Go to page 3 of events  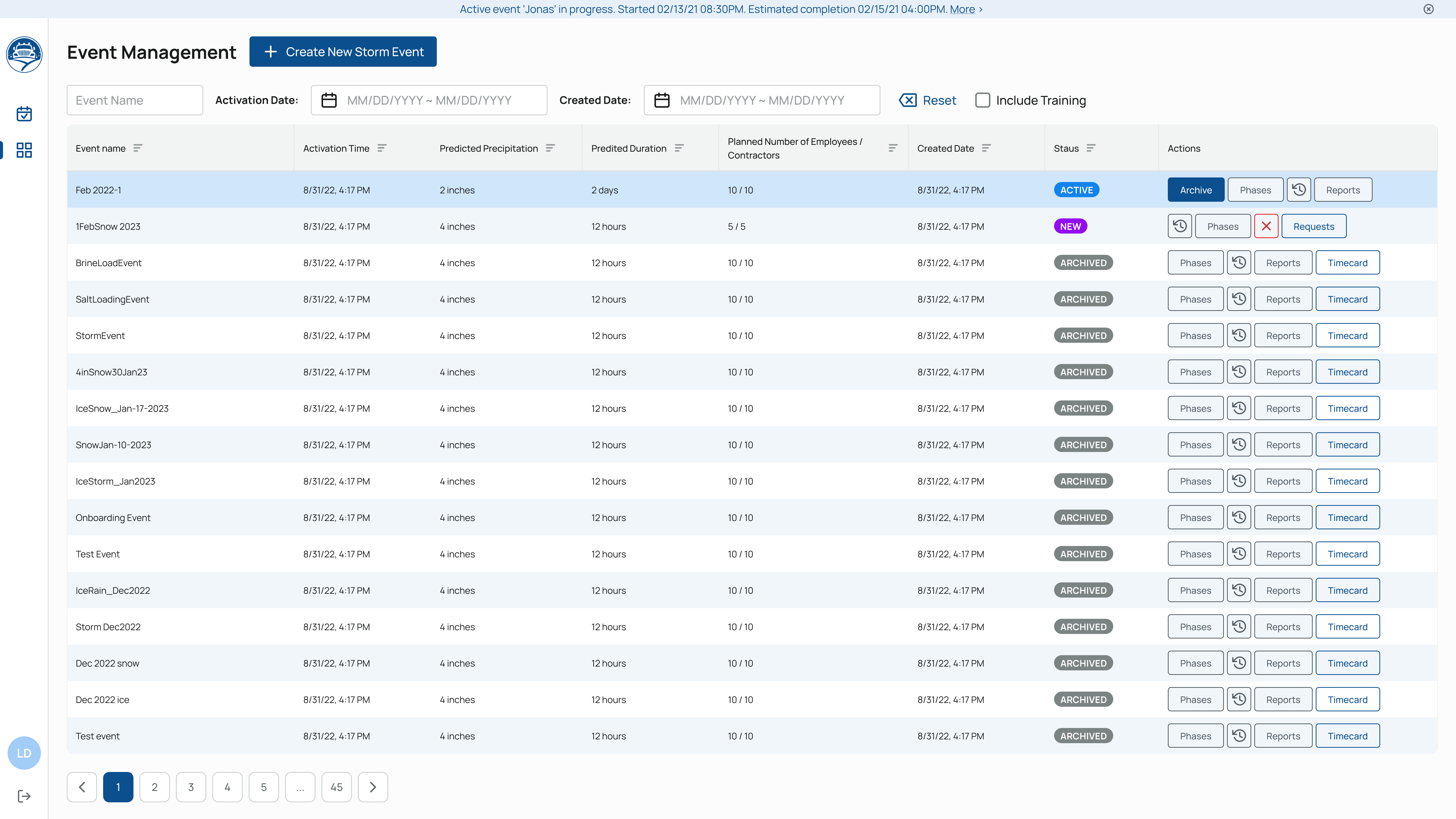coord(191,787)
